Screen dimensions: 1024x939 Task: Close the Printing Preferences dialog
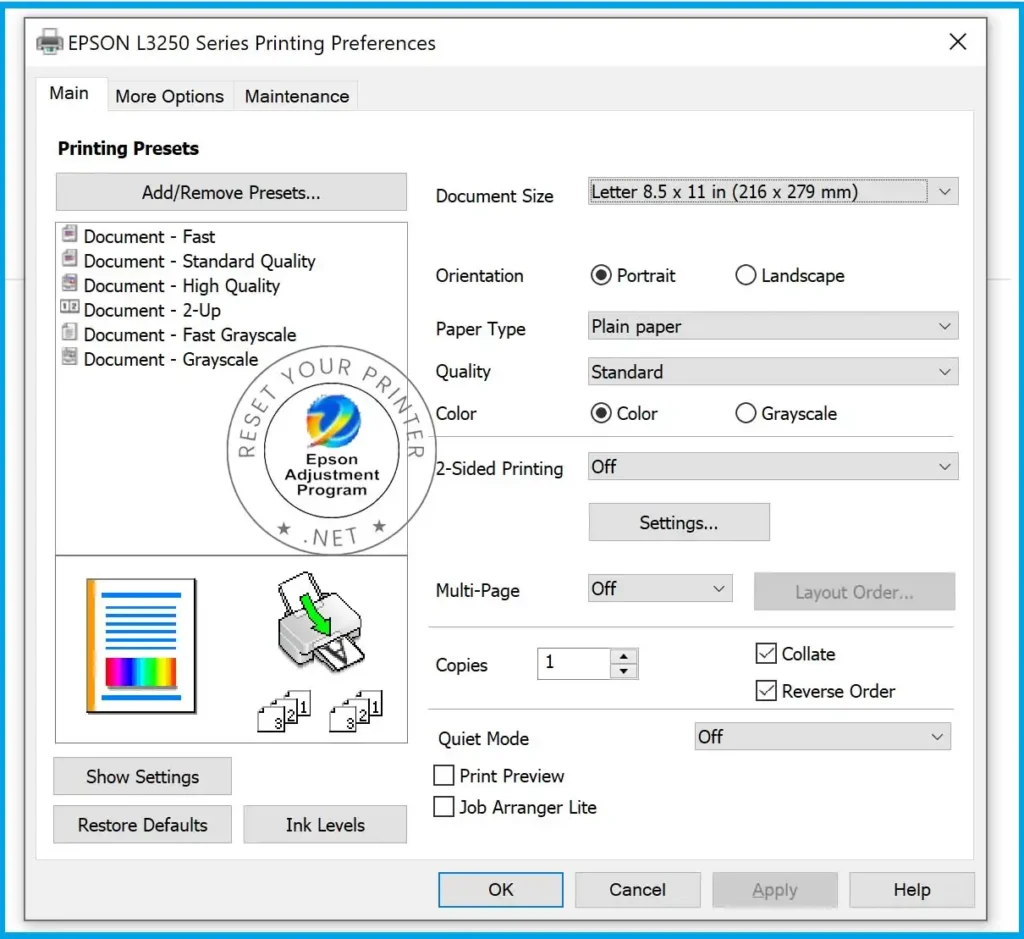click(x=958, y=42)
